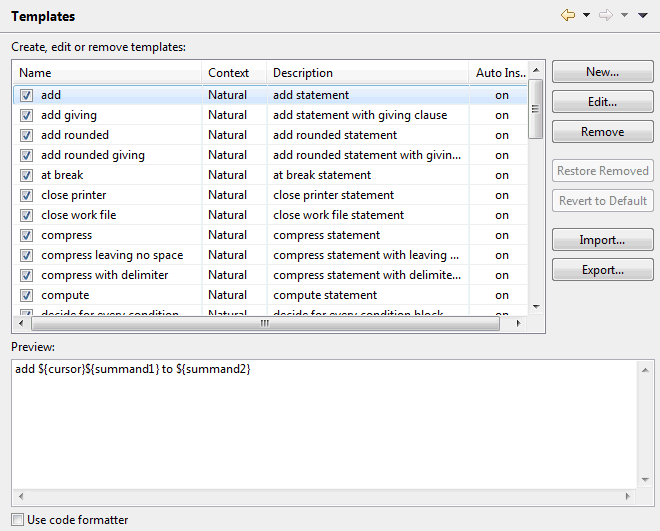Click the Description column header
The width and height of the screenshot is (660, 531).
366,73
